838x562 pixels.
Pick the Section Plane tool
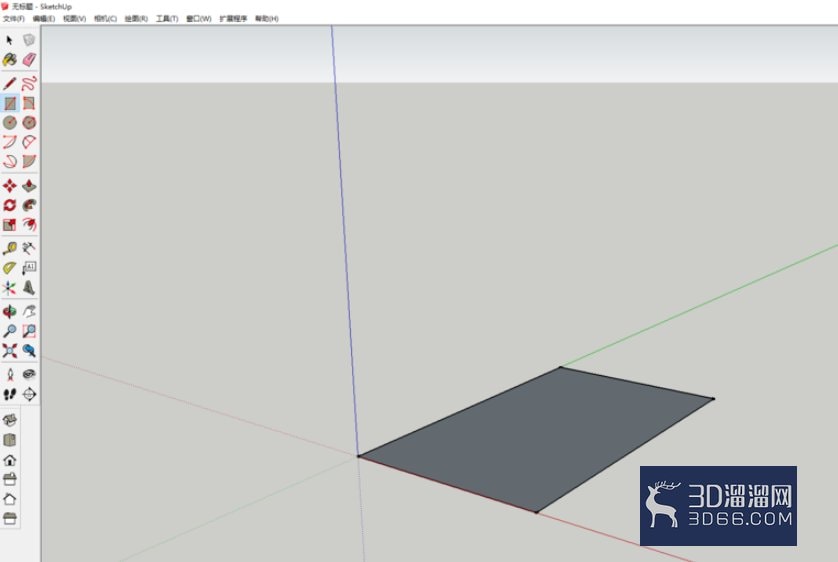click(x=29, y=394)
